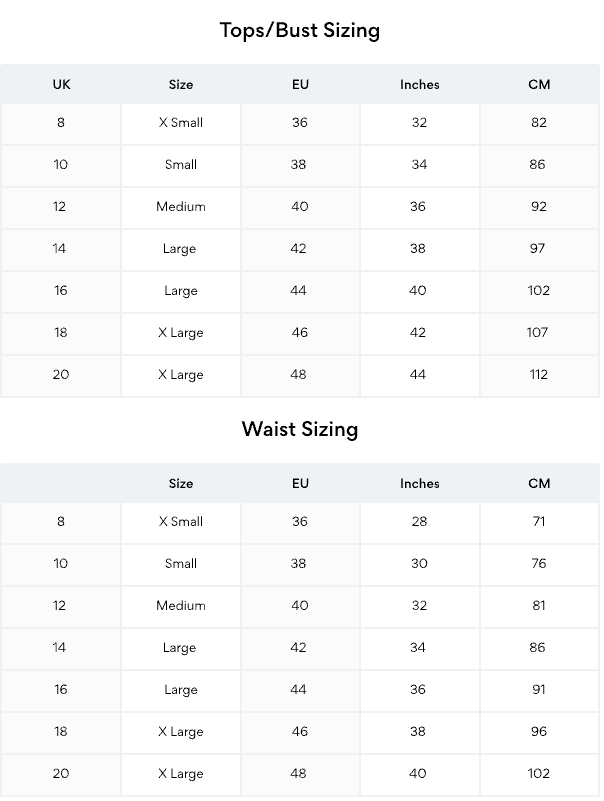Select the 28 inches waist cell
The width and height of the screenshot is (604, 801).
point(419,522)
